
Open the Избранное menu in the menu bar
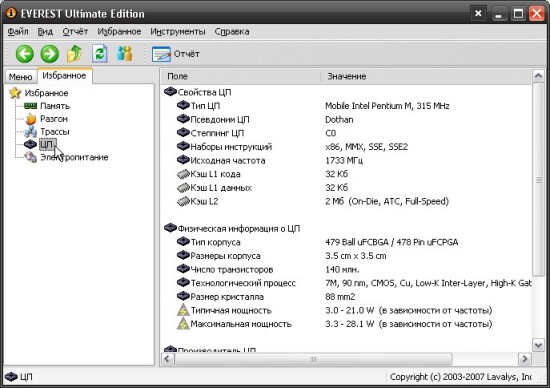119,32
